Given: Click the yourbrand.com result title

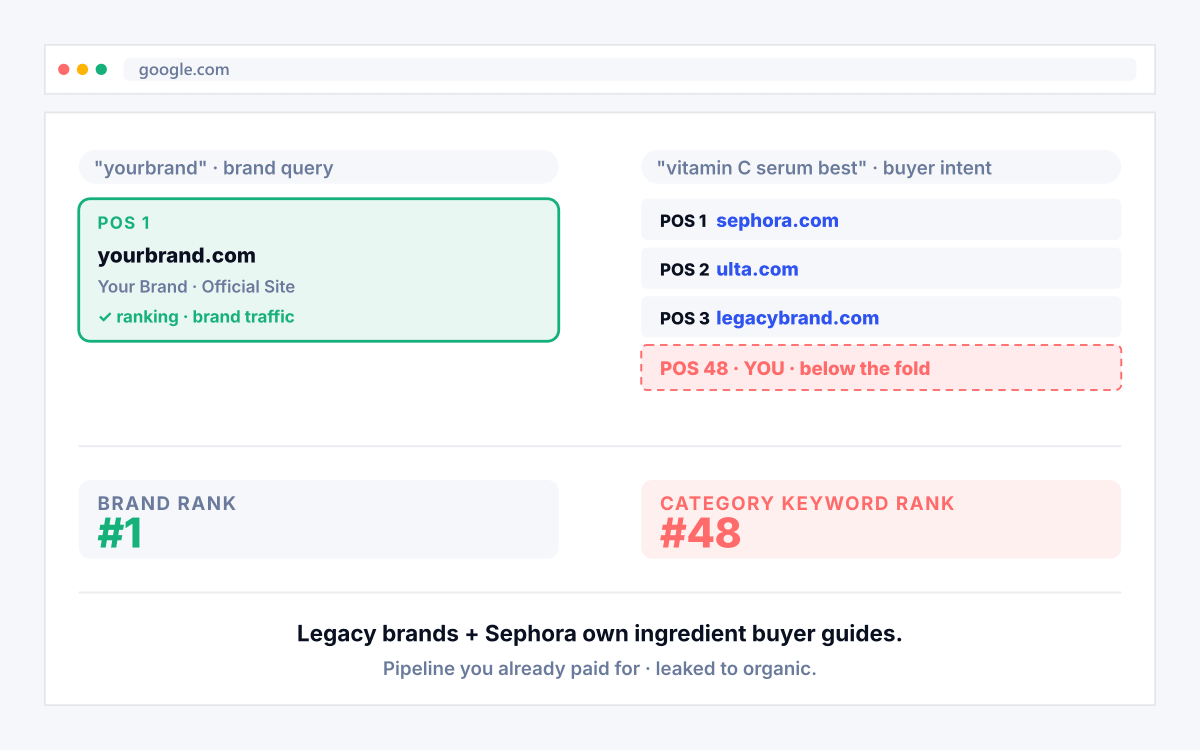Looking at the screenshot, I should point(177,255).
